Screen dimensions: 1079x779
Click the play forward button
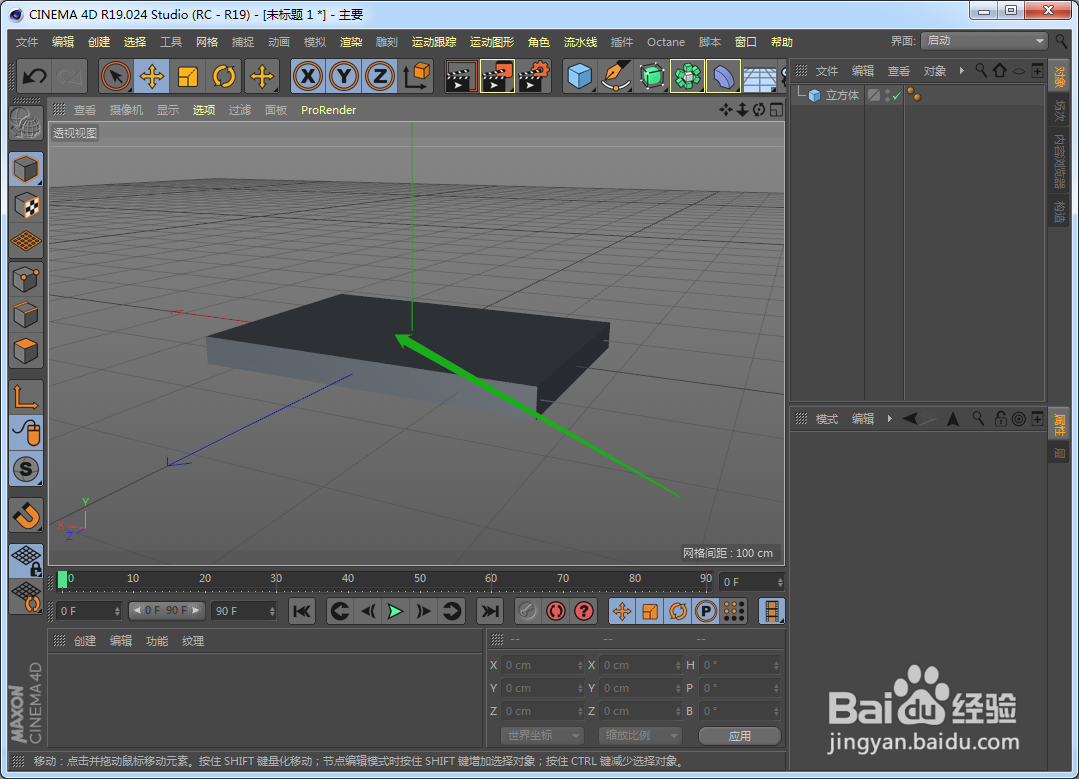(396, 611)
